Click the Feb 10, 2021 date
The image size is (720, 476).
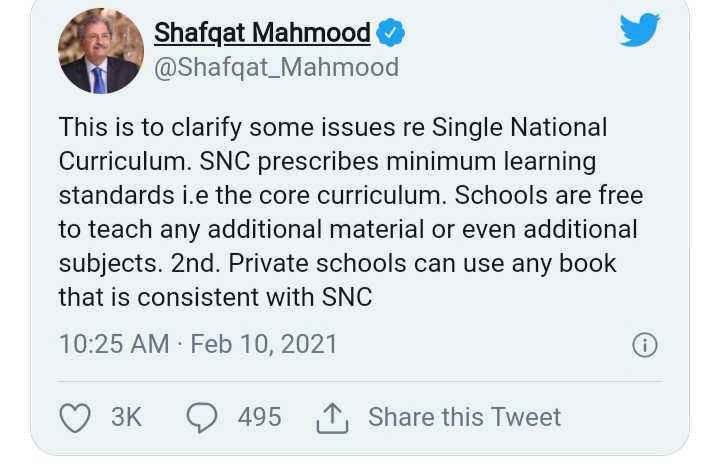tap(263, 345)
